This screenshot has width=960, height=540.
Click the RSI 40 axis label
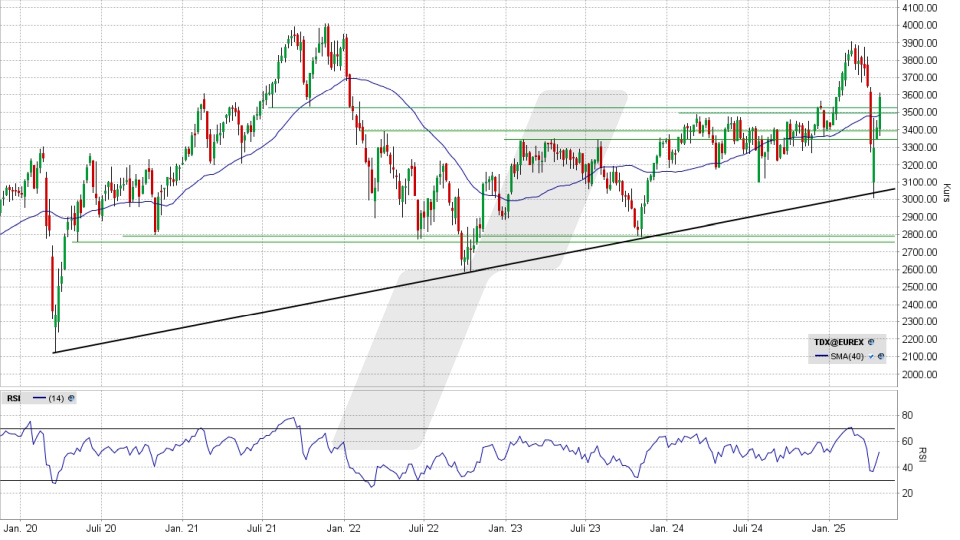[907, 468]
